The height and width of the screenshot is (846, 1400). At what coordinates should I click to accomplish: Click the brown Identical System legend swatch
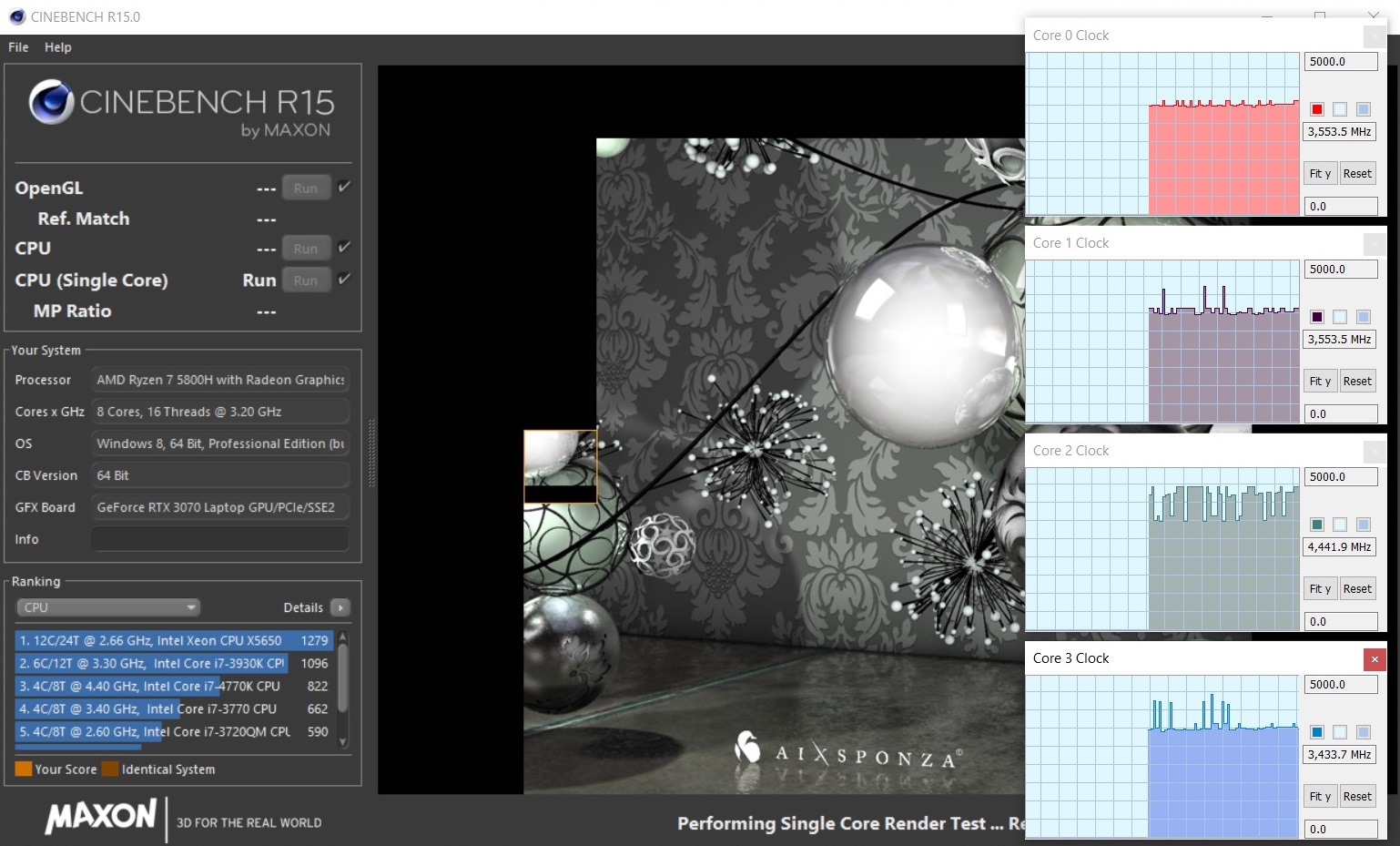click(110, 769)
